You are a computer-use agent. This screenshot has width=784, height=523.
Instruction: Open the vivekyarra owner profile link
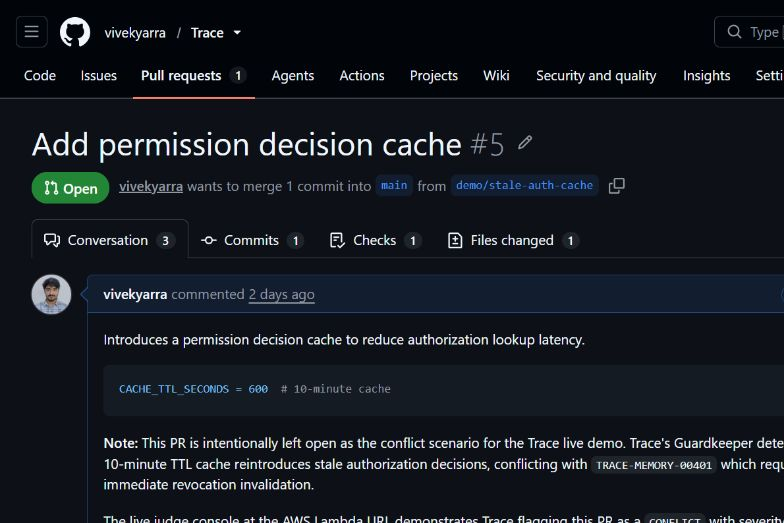tap(135, 33)
